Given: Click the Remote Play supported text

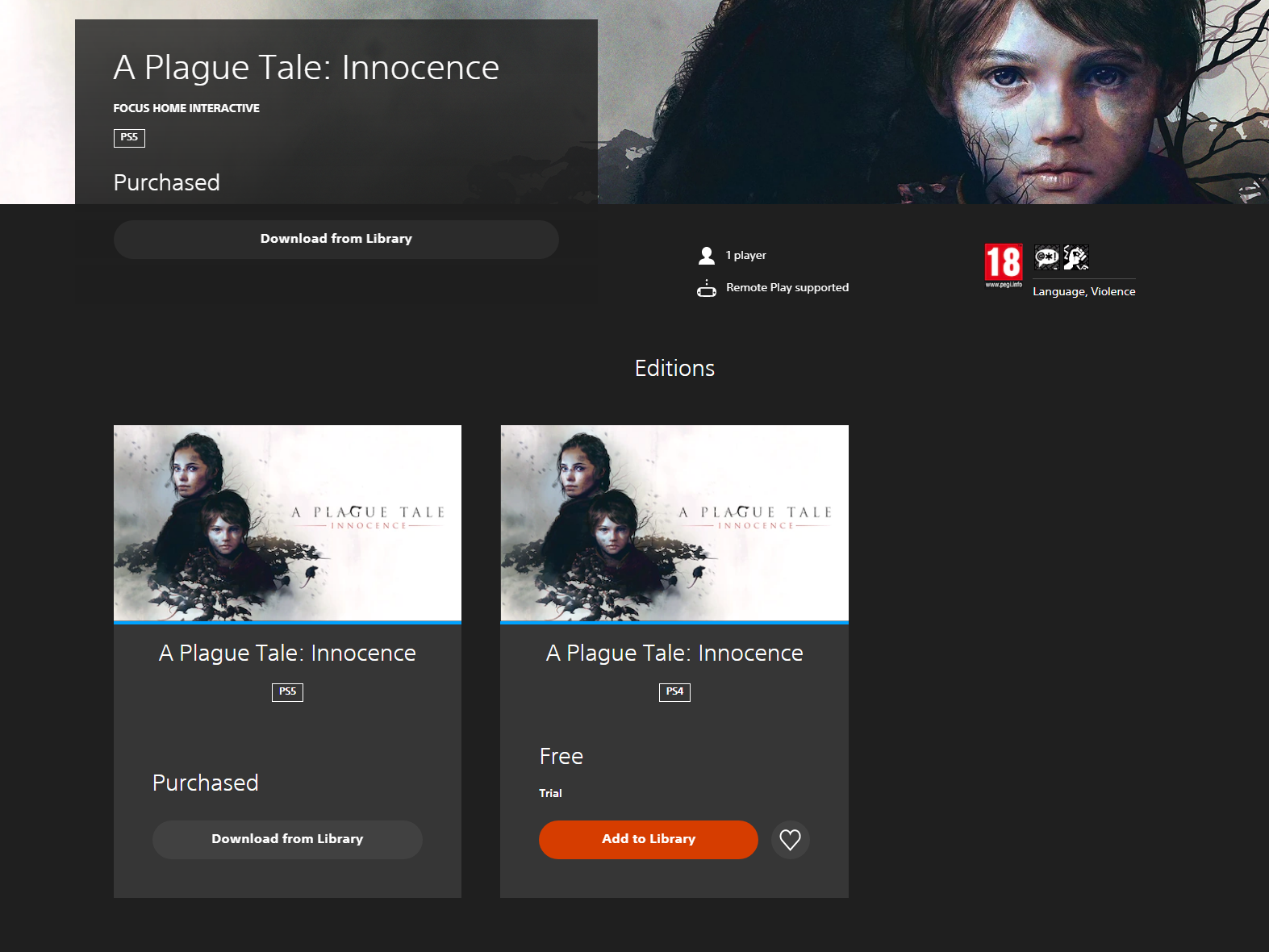Looking at the screenshot, I should pos(787,287).
